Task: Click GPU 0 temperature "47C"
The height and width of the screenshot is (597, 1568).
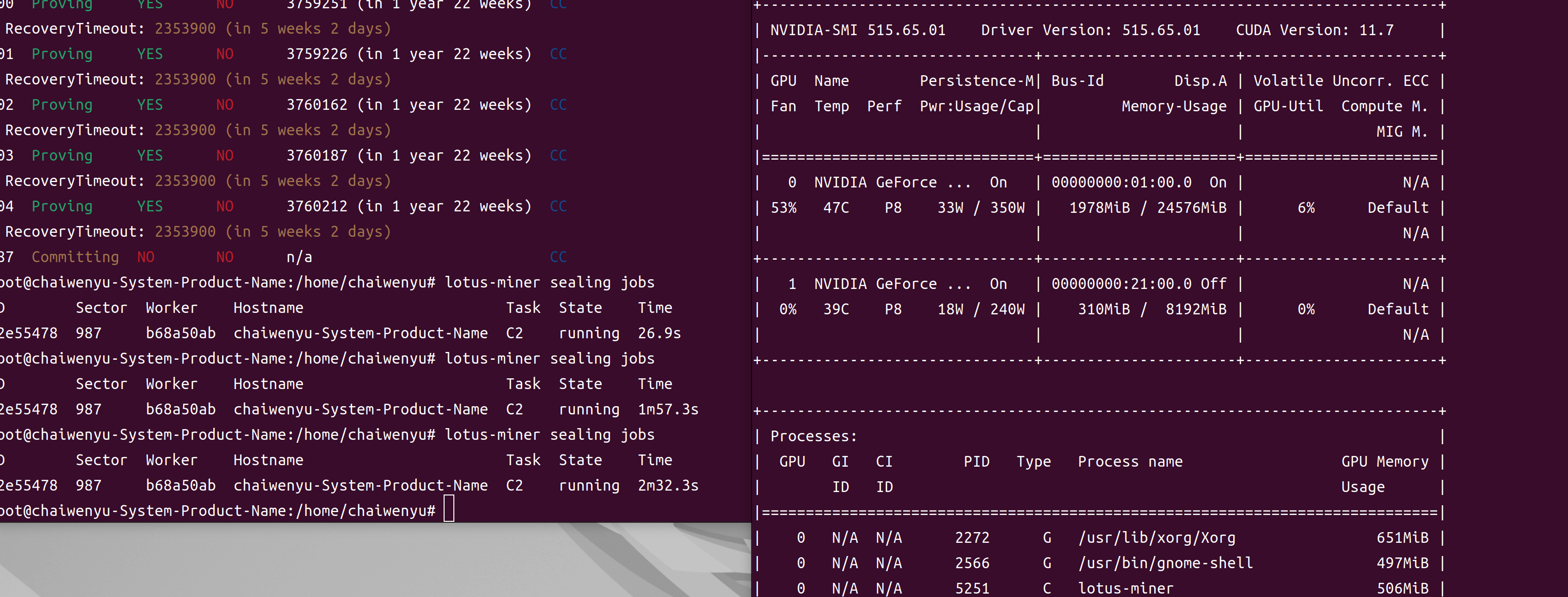Action: (x=836, y=207)
